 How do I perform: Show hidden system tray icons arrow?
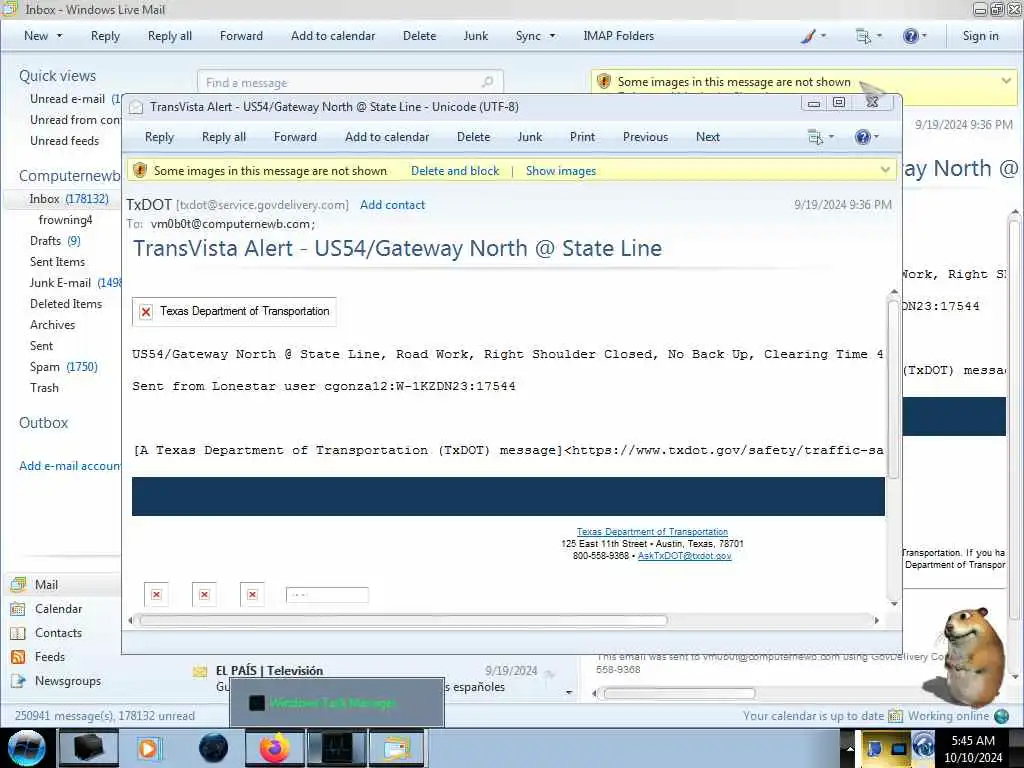(x=850, y=748)
